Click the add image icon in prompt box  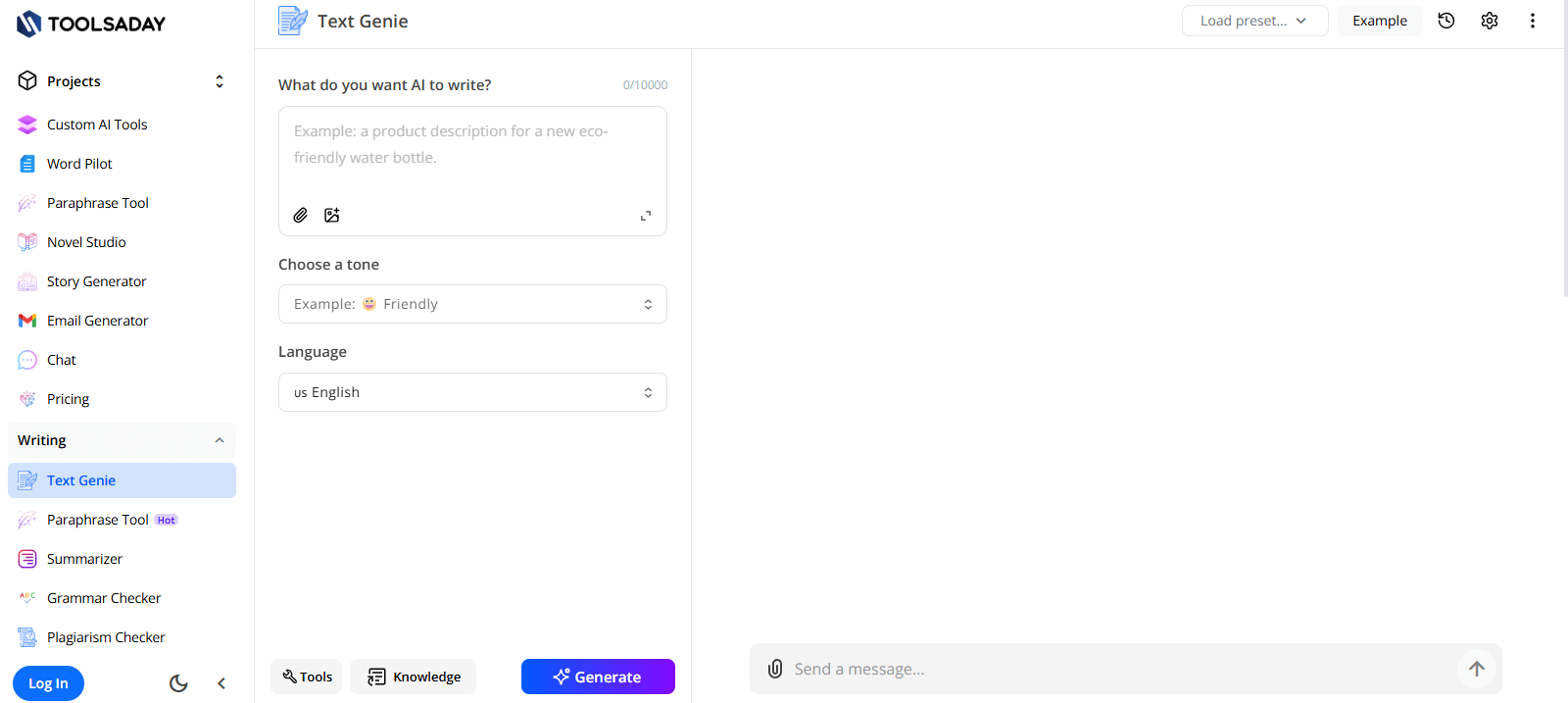332,216
